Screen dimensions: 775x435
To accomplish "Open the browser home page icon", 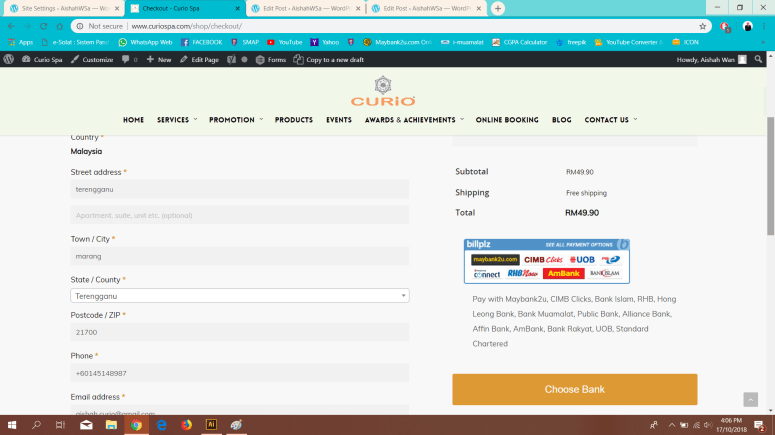I will tap(60, 26).
